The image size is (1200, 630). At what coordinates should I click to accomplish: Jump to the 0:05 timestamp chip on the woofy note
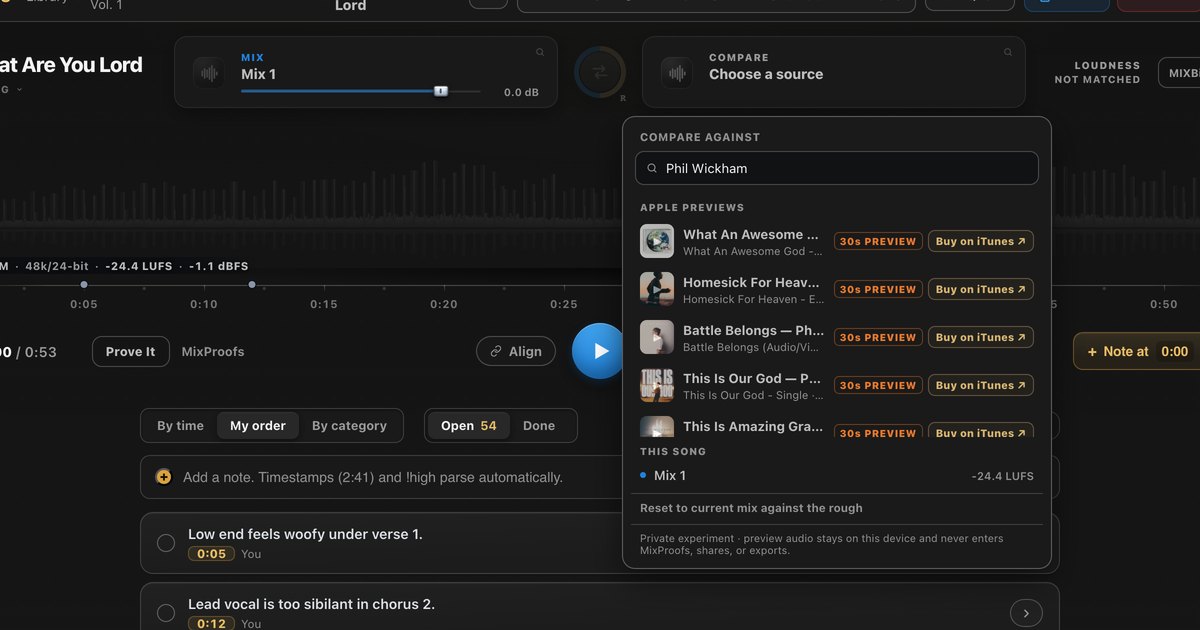(211, 553)
